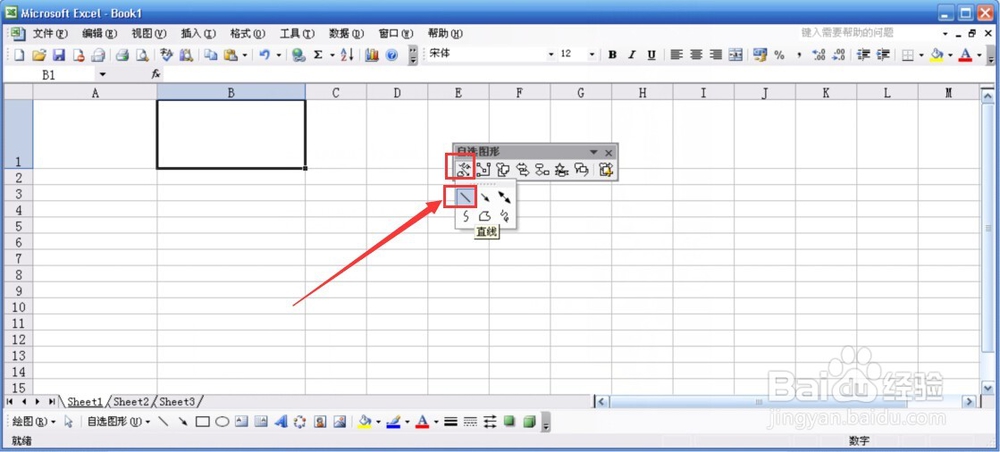Click the Copy icon
The width and height of the screenshot is (1000, 452).
tap(210, 55)
